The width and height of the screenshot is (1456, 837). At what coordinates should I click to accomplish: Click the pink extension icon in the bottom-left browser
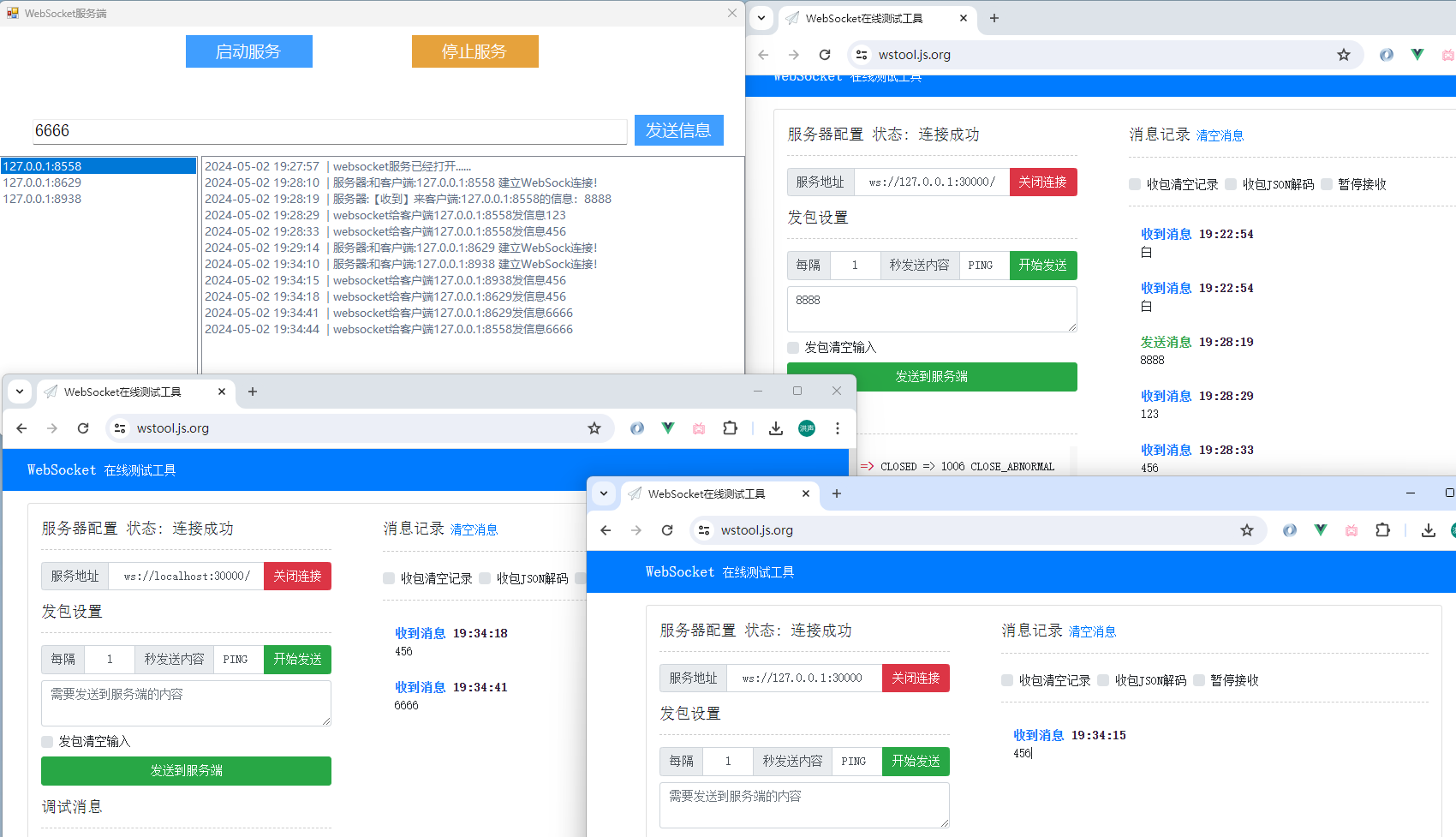(x=699, y=428)
